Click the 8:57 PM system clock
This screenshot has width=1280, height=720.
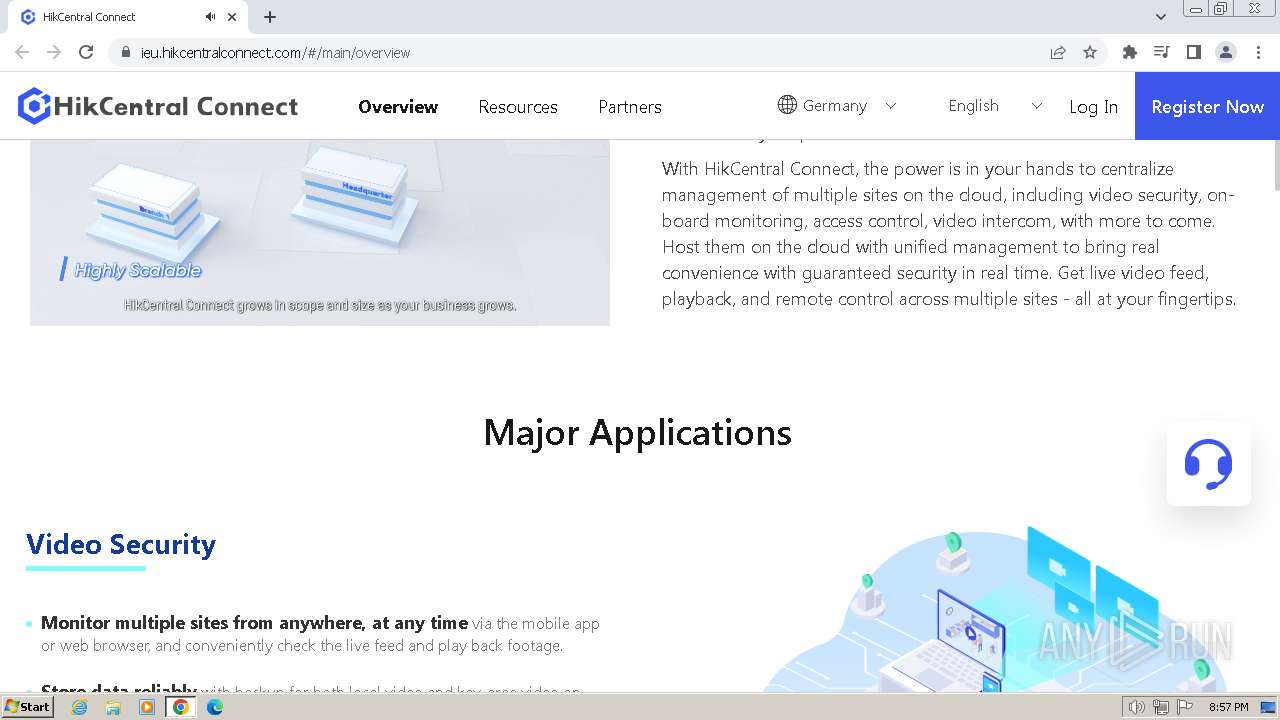[1229, 707]
